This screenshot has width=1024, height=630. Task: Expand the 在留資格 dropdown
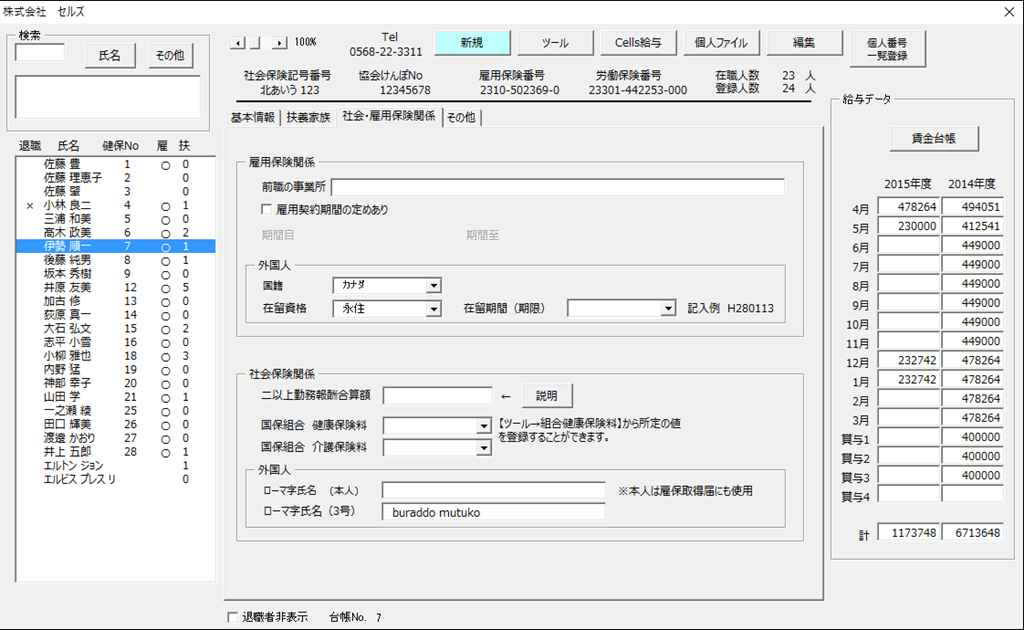coord(433,309)
